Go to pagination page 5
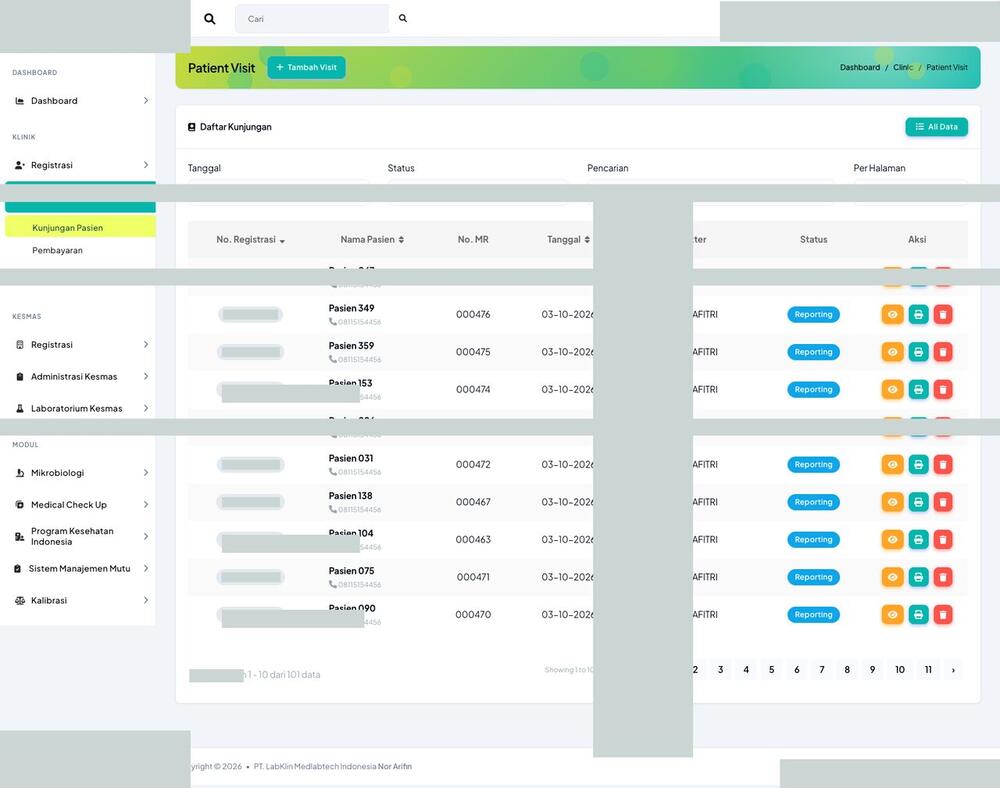Viewport: 1000px width, 788px height. [x=772, y=670]
